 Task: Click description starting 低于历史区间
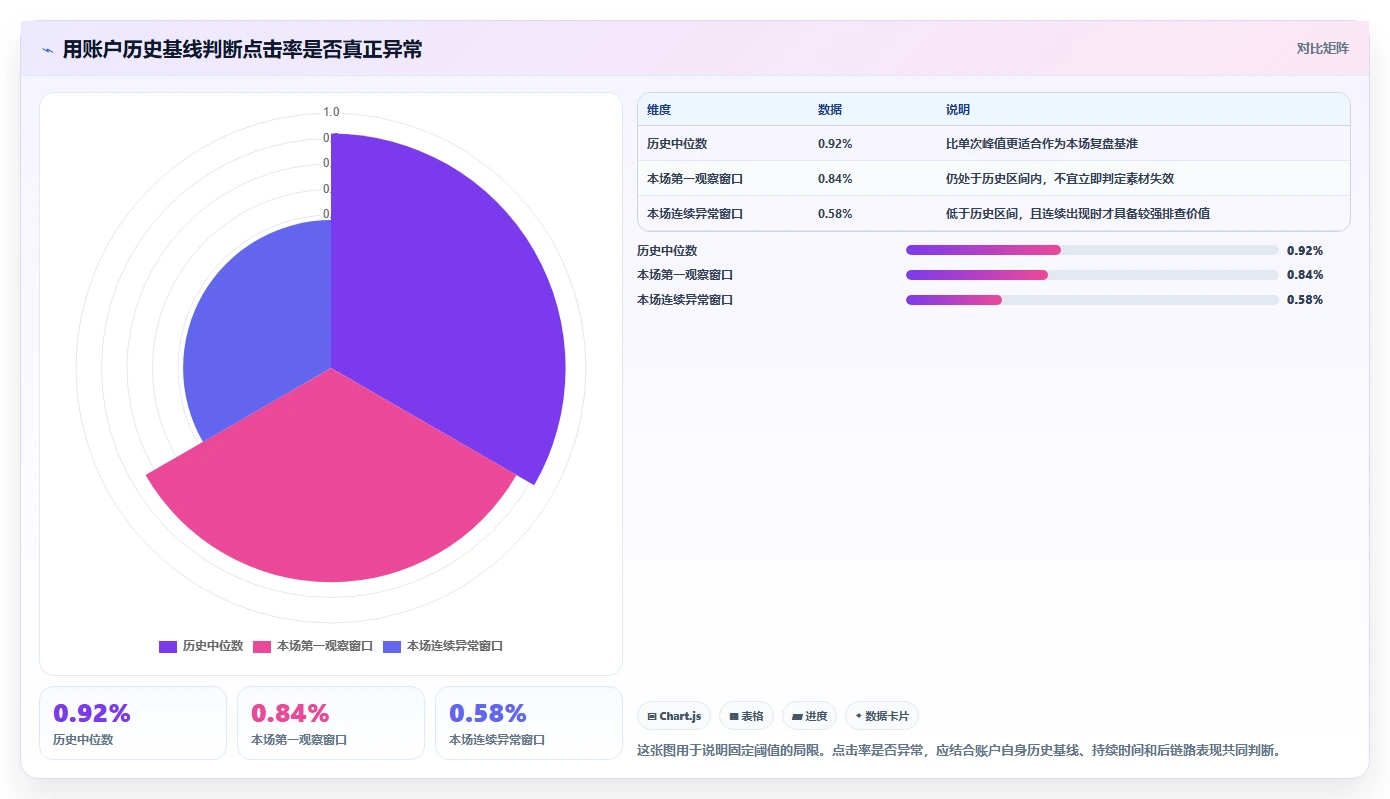click(x=1078, y=214)
